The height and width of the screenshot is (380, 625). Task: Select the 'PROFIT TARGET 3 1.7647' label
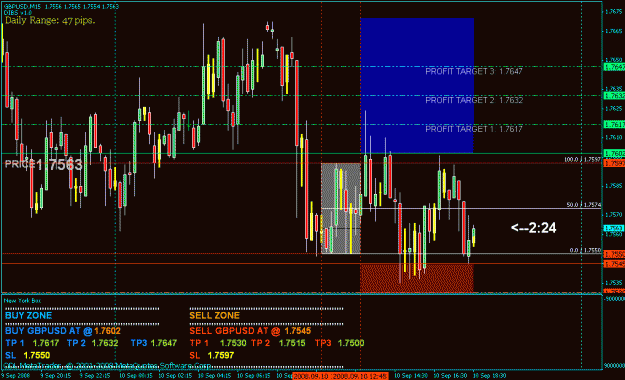point(474,71)
